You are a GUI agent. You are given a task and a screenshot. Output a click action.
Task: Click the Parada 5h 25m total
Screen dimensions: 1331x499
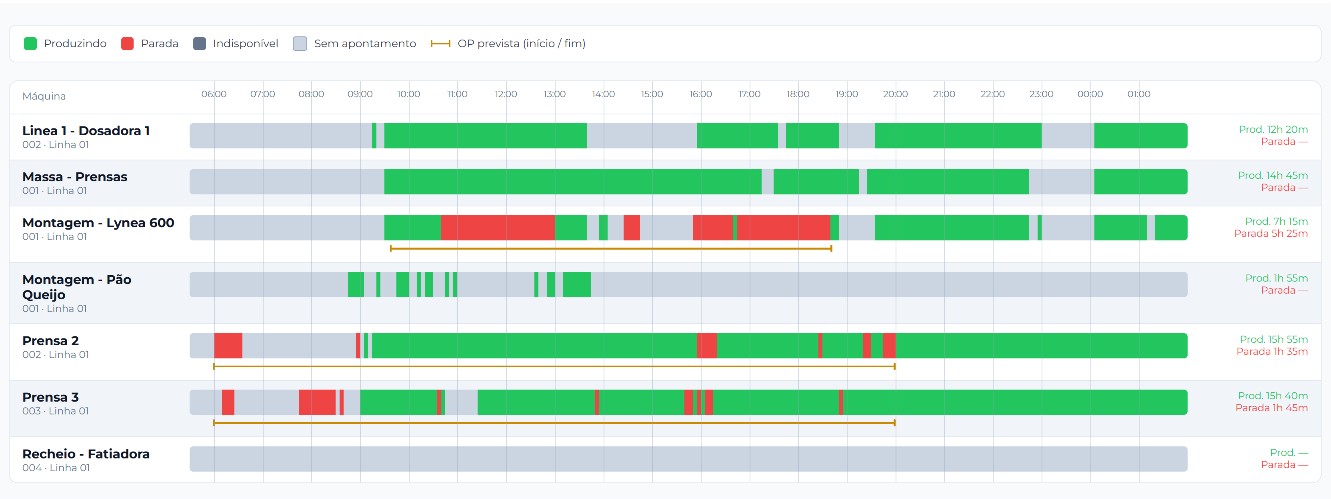pos(1269,233)
